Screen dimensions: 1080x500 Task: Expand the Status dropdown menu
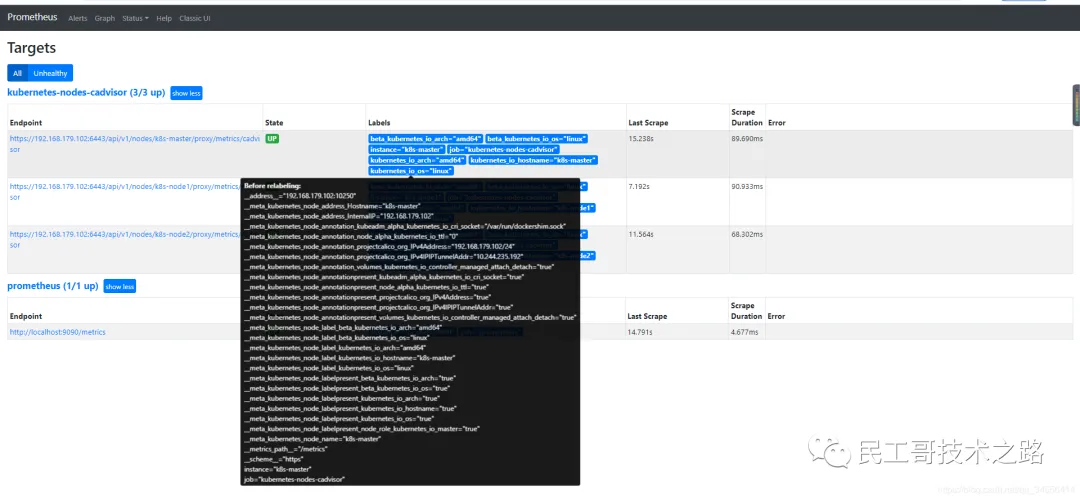[x=135, y=18]
